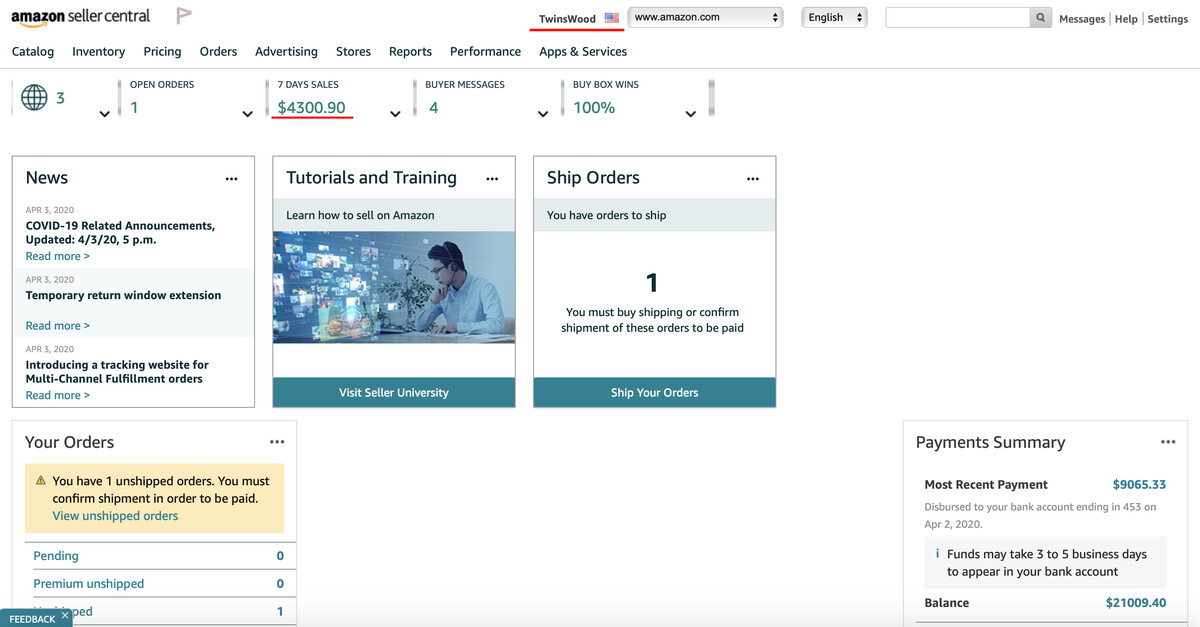The width and height of the screenshot is (1200, 627).
Task: Click the Amazon Seller Central logo
Action: coord(81,16)
